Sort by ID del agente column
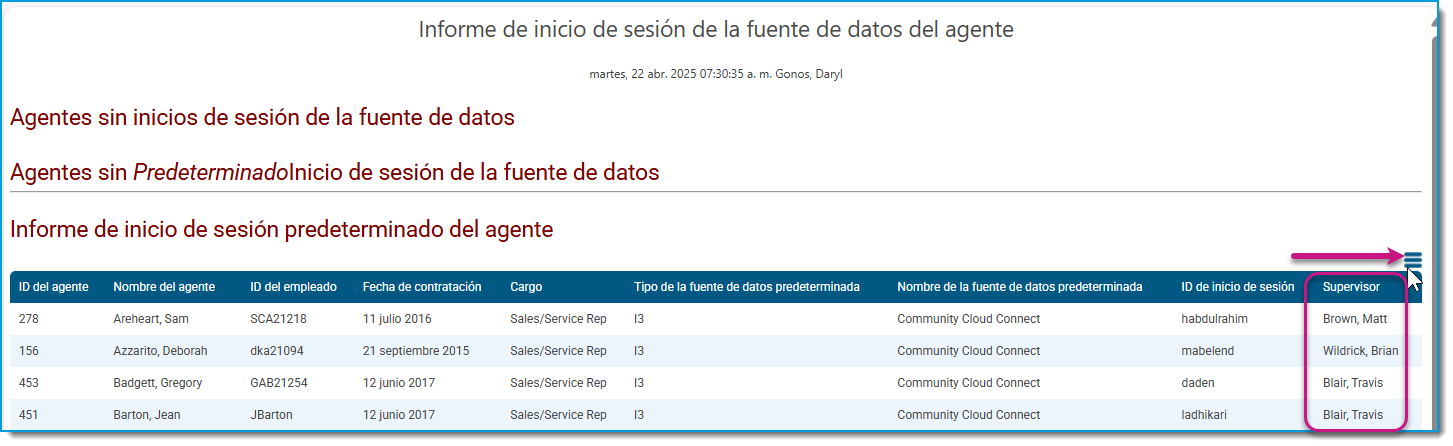Screen dimensions: 1453x446 [x=53, y=287]
